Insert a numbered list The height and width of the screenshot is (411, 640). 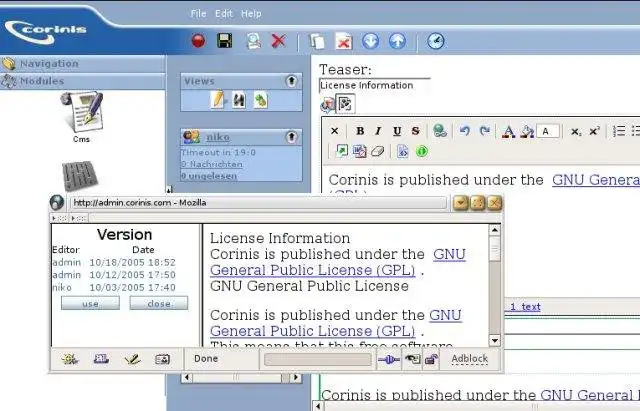[x=619, y=131]
